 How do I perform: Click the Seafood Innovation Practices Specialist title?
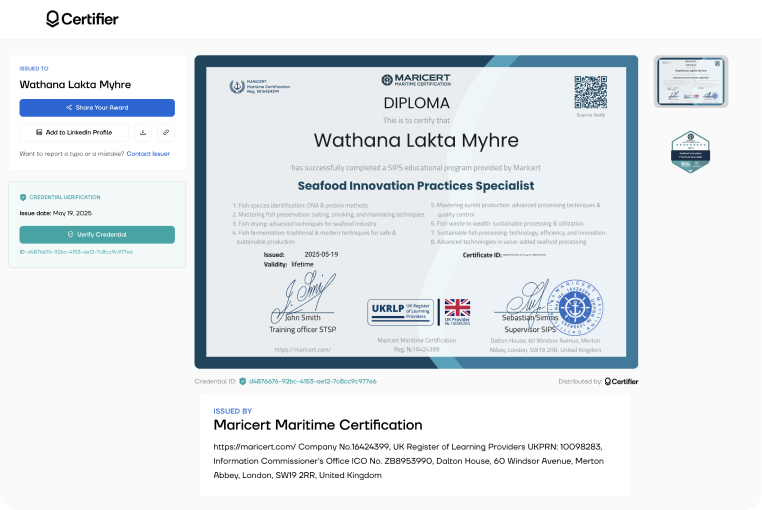click(x=416, y=186)
